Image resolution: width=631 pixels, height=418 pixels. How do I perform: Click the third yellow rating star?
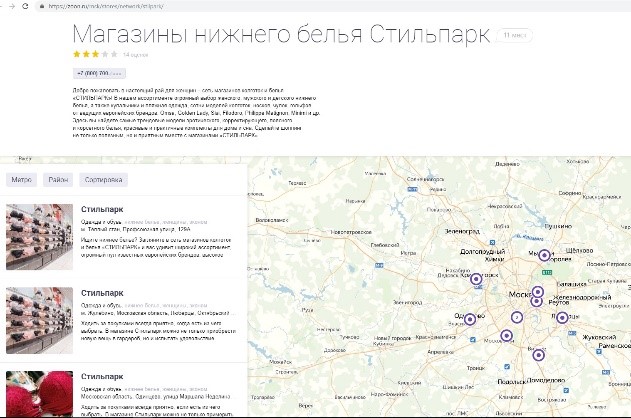(95, 54)
